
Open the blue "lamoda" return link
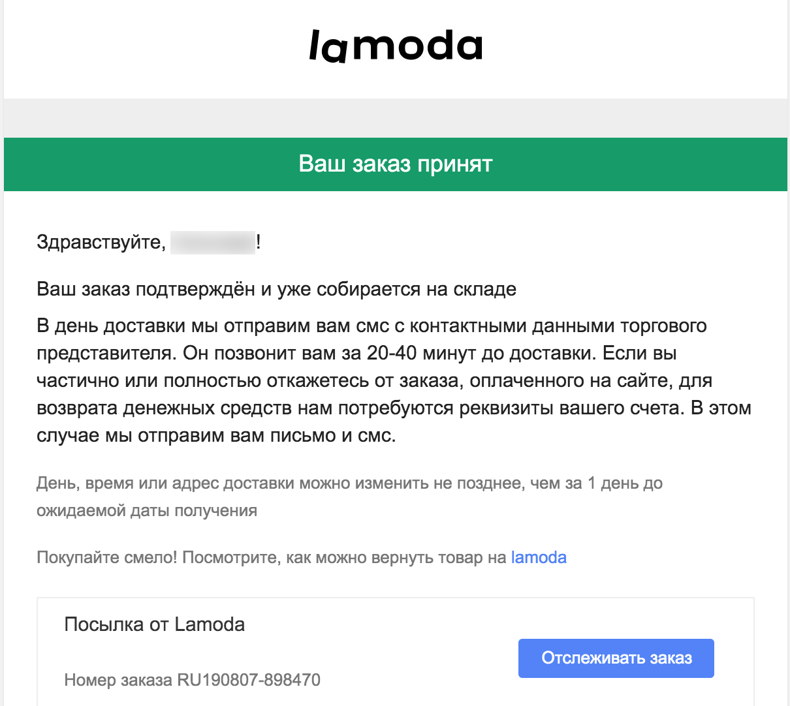click(x=538, y=557)
